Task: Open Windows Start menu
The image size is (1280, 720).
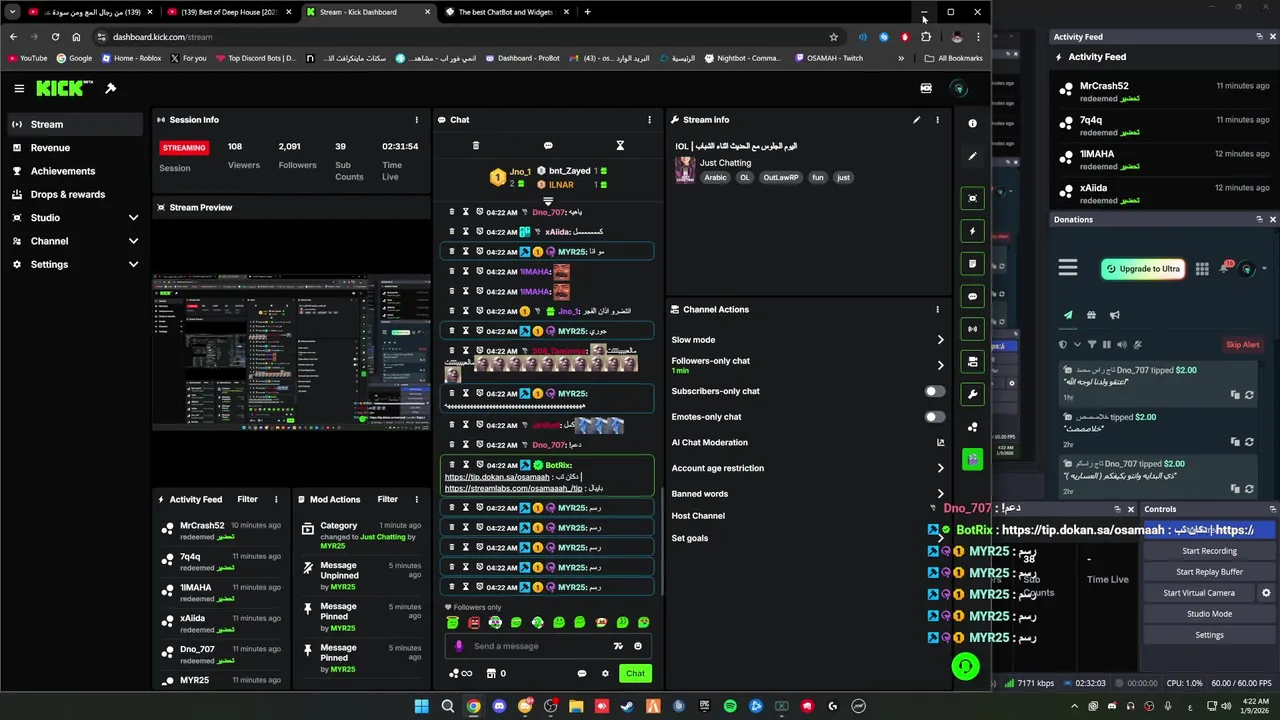Action: point(421,706)
